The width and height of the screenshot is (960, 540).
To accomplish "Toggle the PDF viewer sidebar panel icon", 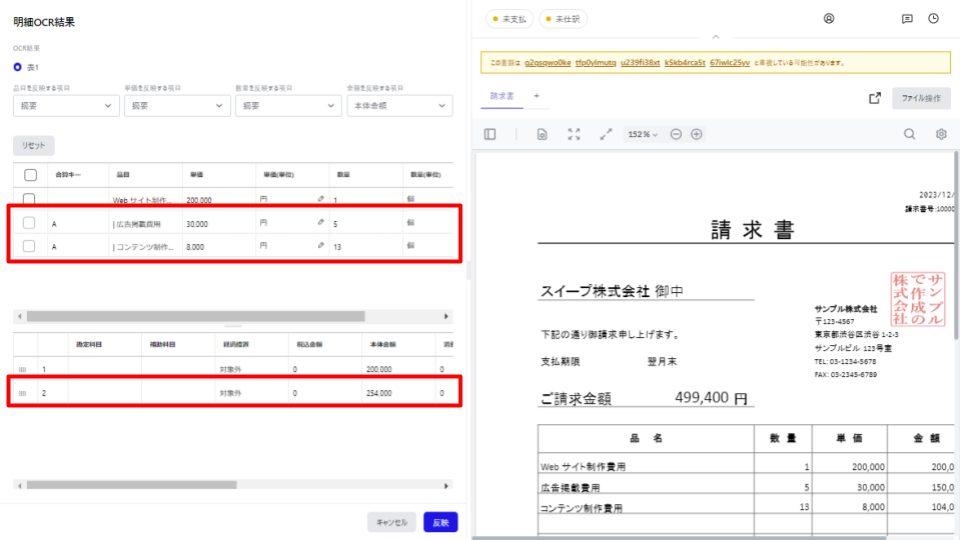I will (490, 134).
